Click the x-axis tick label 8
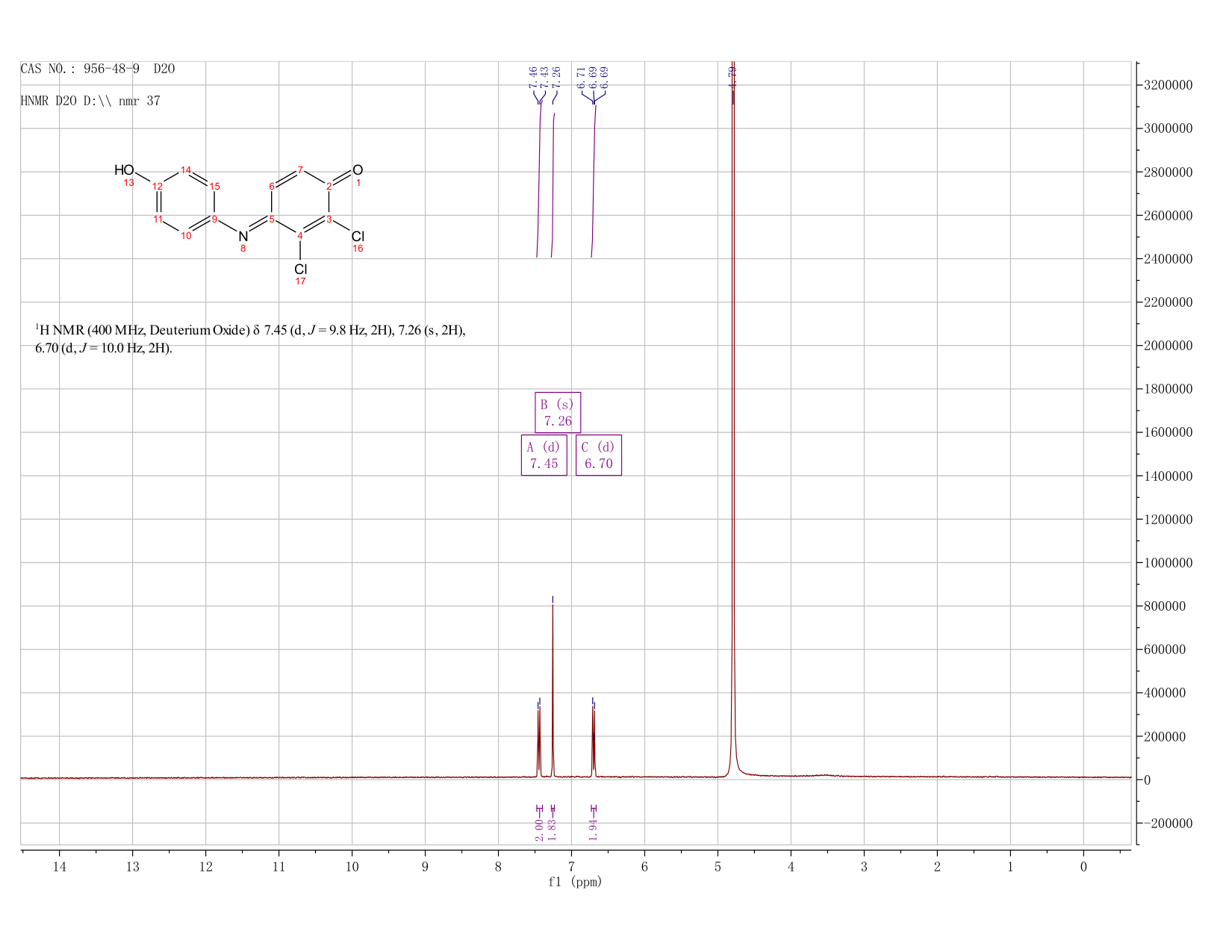 click(x=498, y=867)
